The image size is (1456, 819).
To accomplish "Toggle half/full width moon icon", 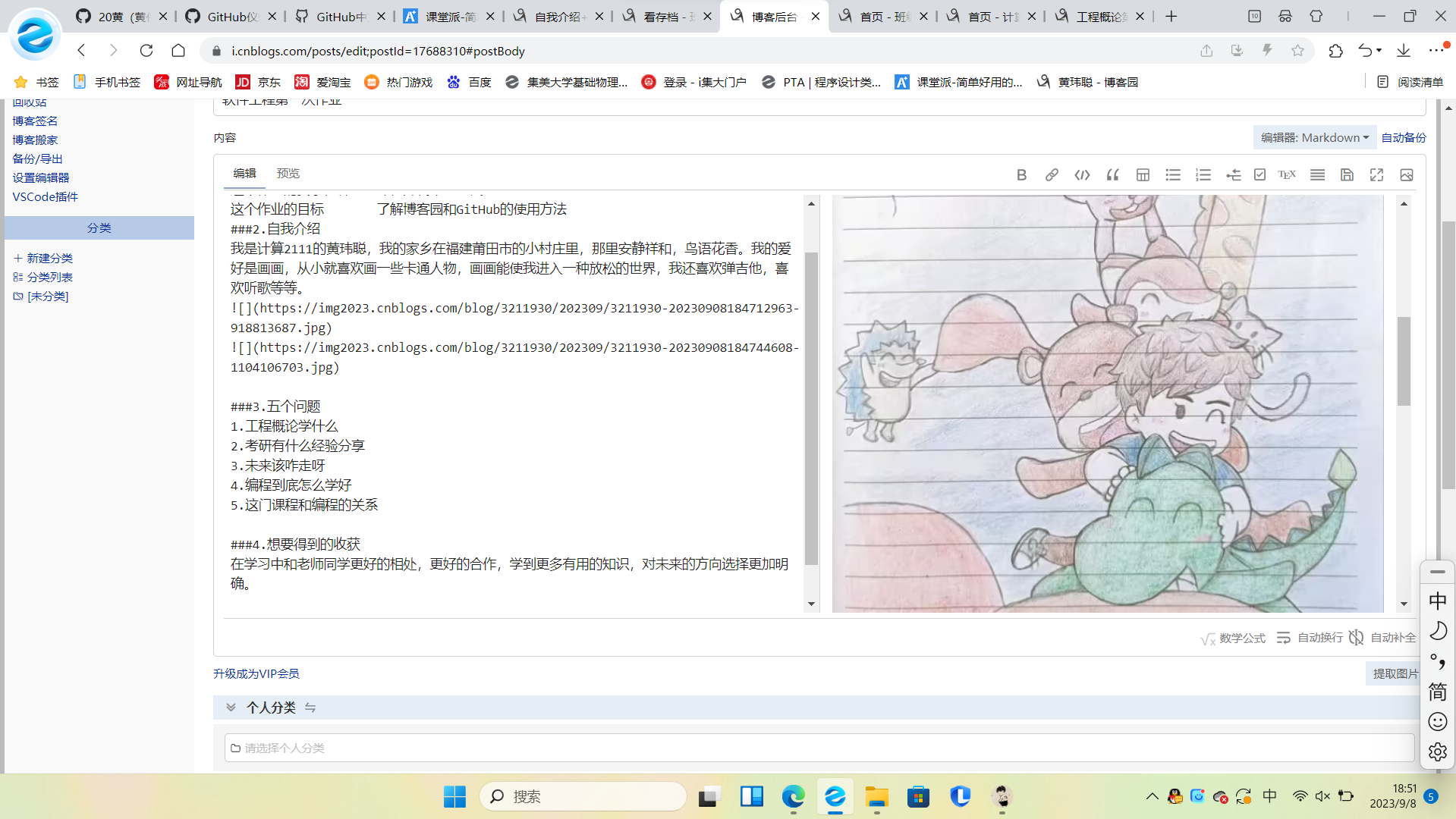I will (1437, 631).
